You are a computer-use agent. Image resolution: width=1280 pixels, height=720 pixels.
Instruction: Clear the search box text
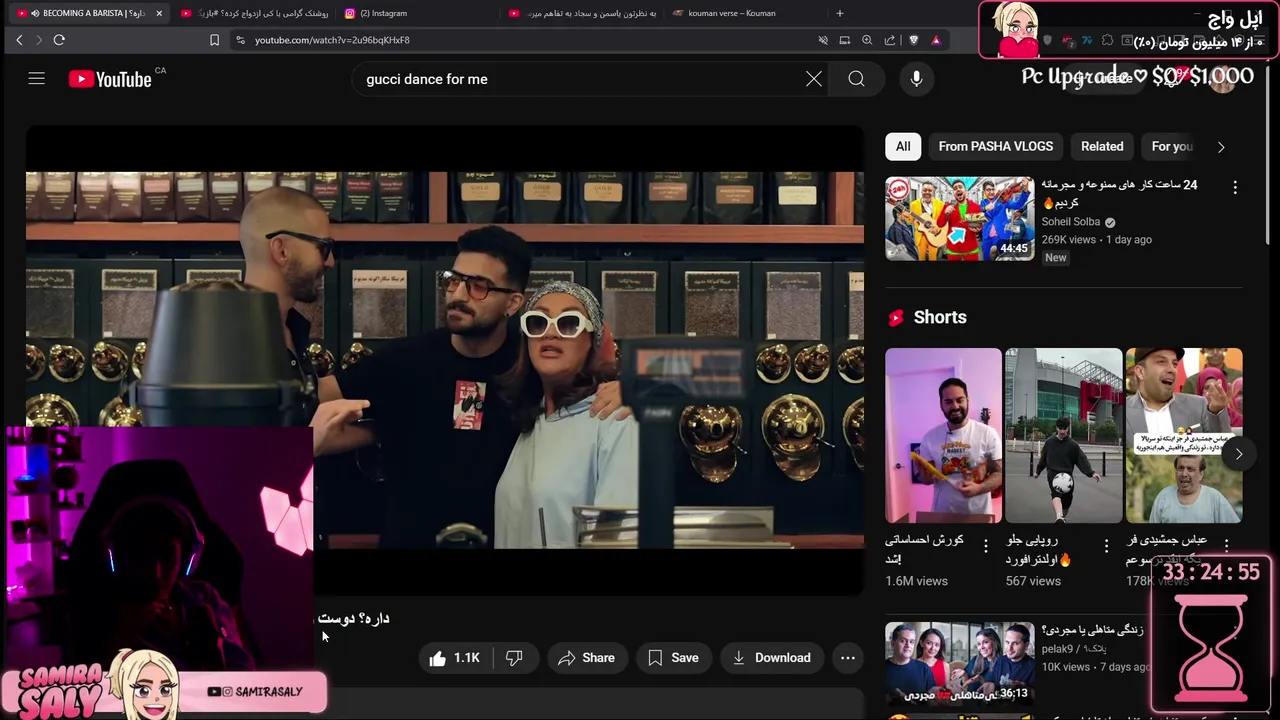(814, 79)
